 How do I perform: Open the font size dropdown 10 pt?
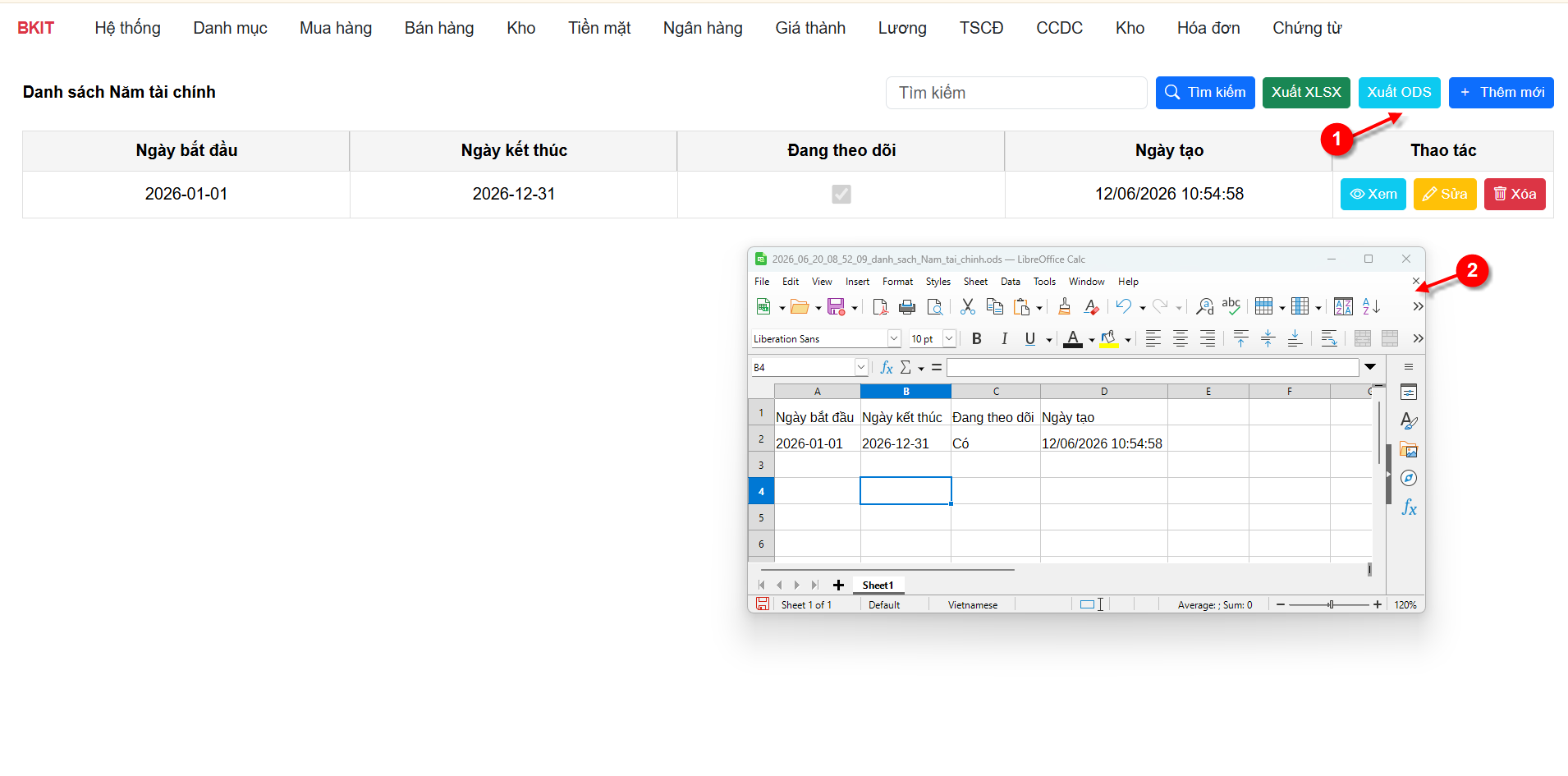coord(949,338)
